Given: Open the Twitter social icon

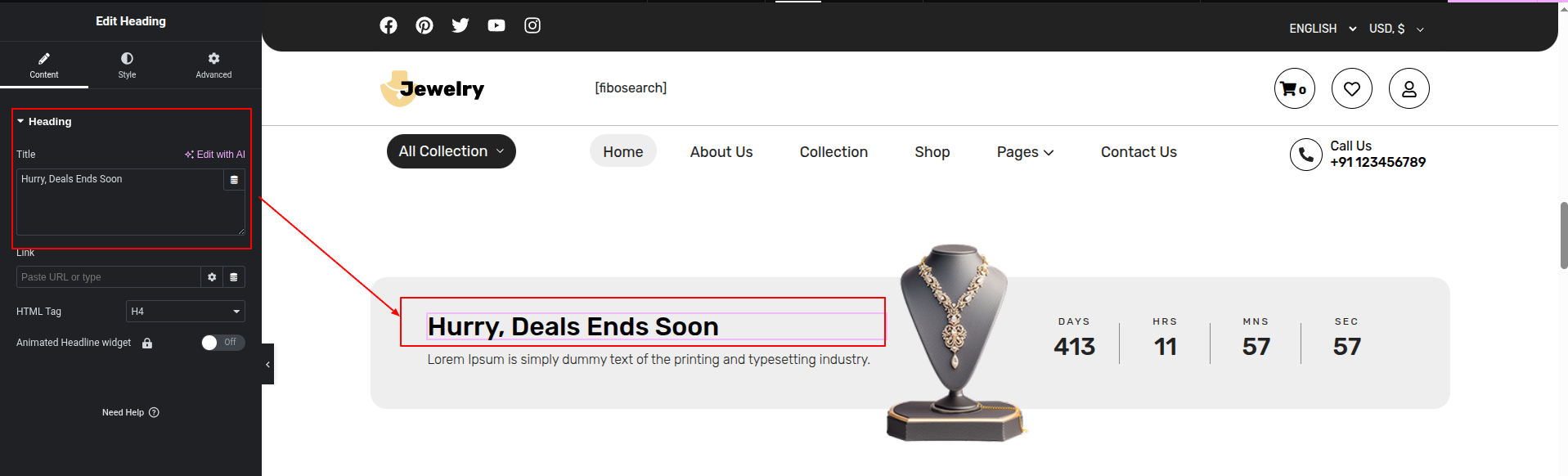Looking at the screenshot, I should (x=461, y=25).
